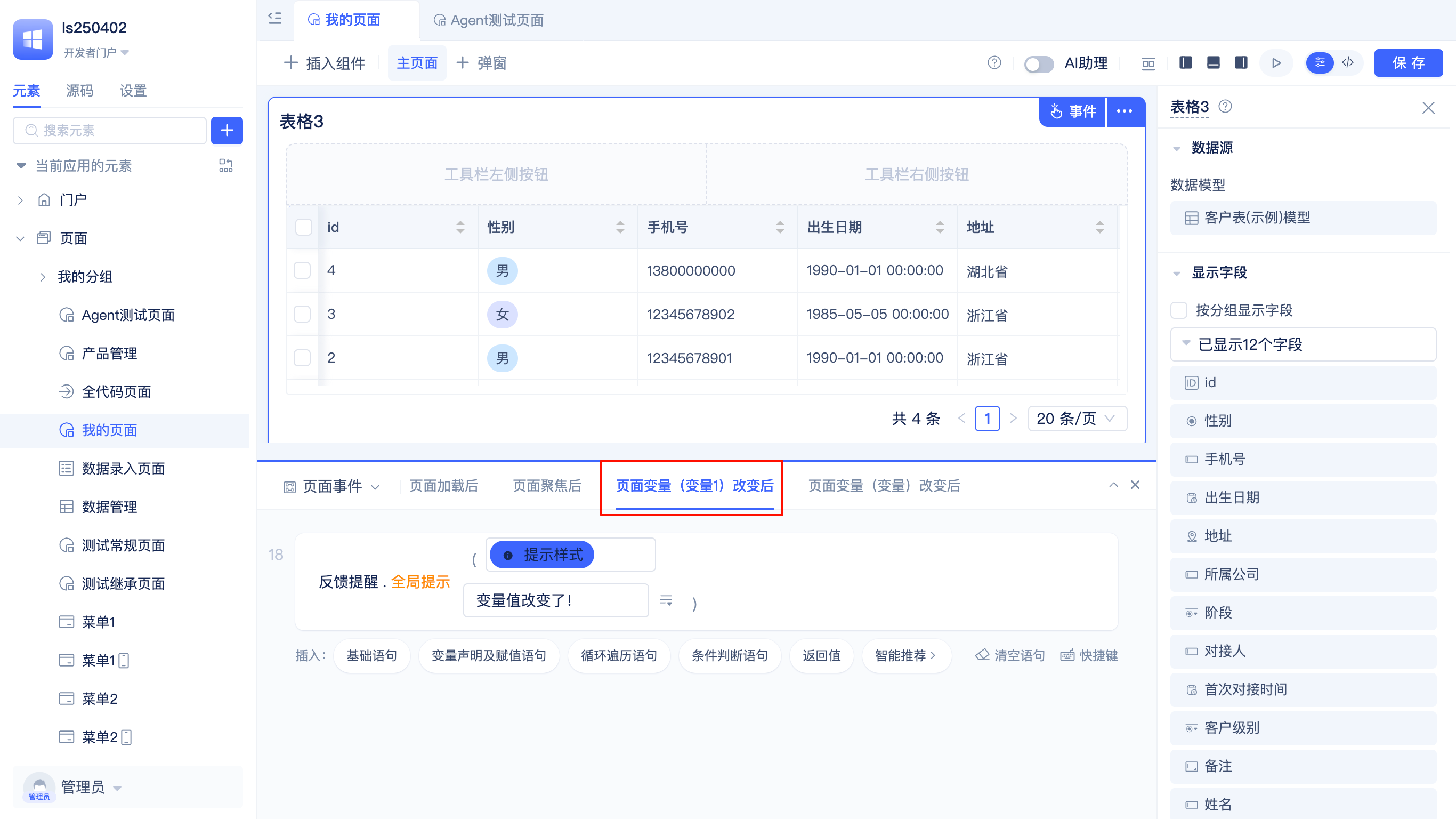Image resolution: width=1456 pixels, height=819 pixels.
Task: Enable 按分组显示字段 checkbox
Action: (x=1179, y=310)
